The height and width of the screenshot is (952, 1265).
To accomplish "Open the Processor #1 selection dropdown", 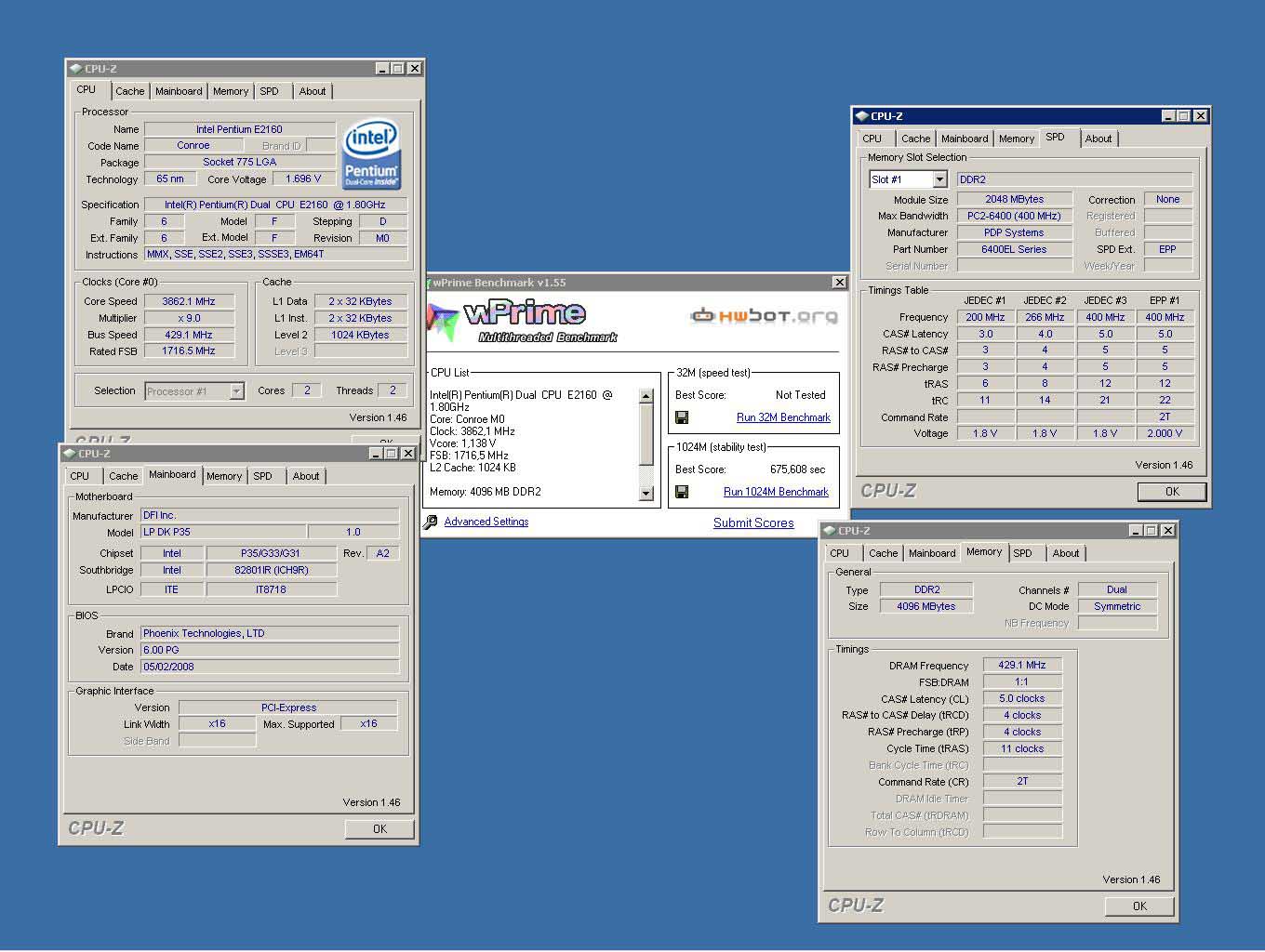I will coord(236,391).
